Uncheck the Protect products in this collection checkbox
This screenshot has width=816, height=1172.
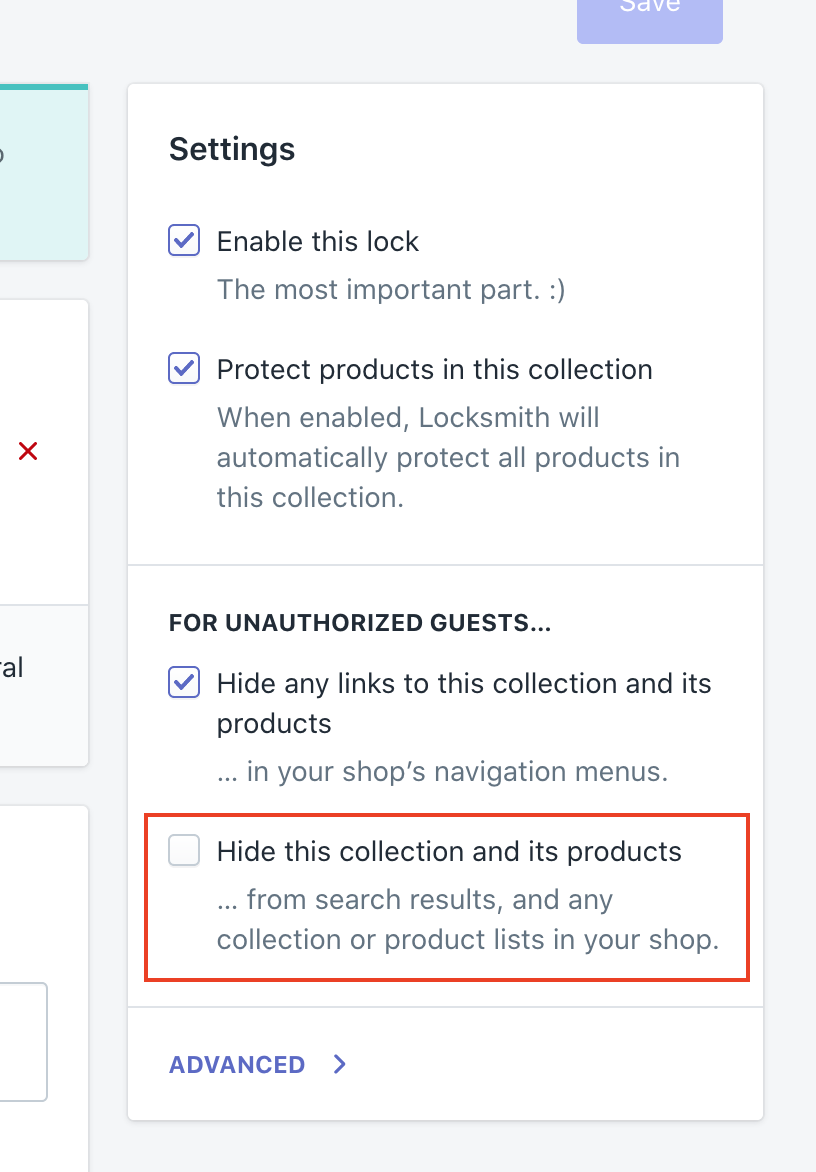(184, 369)
